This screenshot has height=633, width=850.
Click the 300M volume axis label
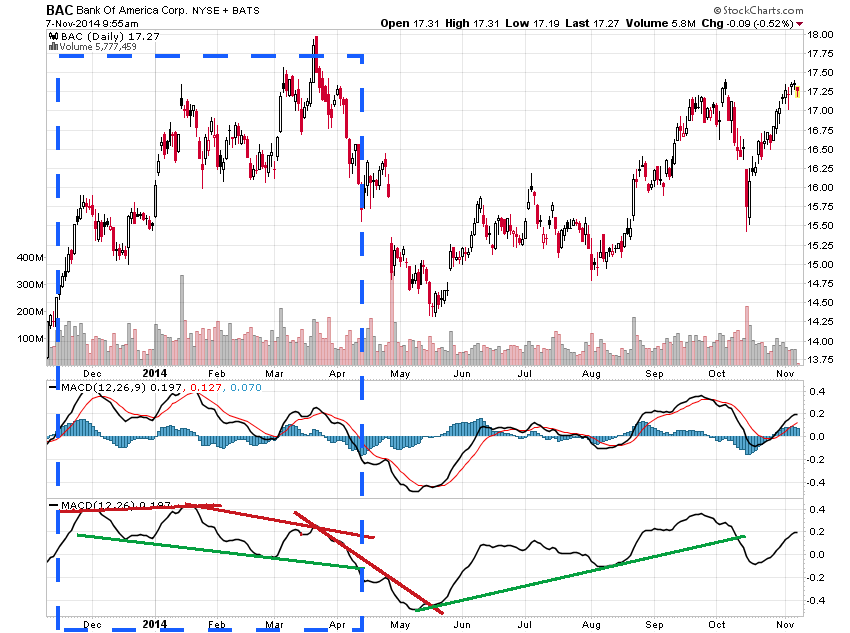pos(30,285)
